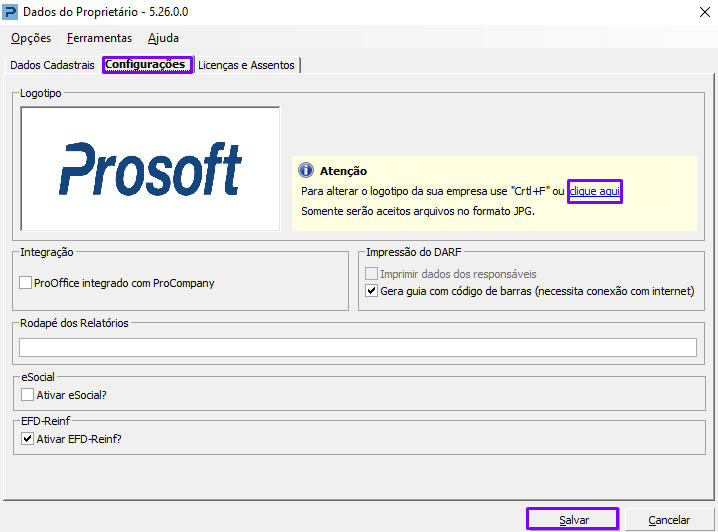This screenshot has width=718, height=532.
Task: Toggle Imprimir dados dos responsáveis checkbox
Action: pyautogui.click(x=371, y=274)
